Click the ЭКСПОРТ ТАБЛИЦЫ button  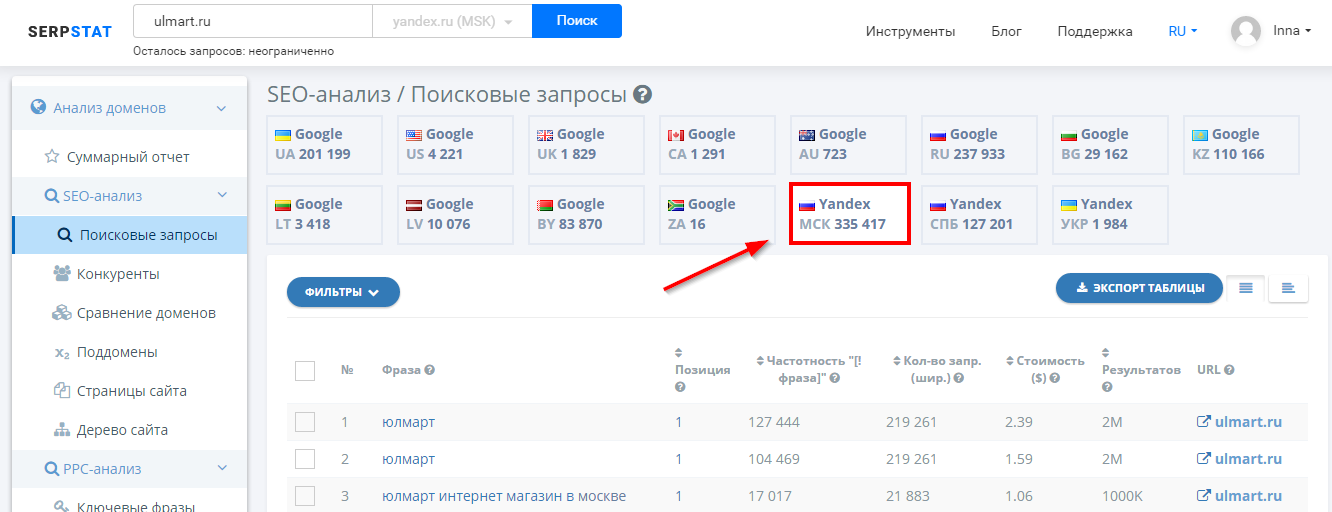(1139, 288)
